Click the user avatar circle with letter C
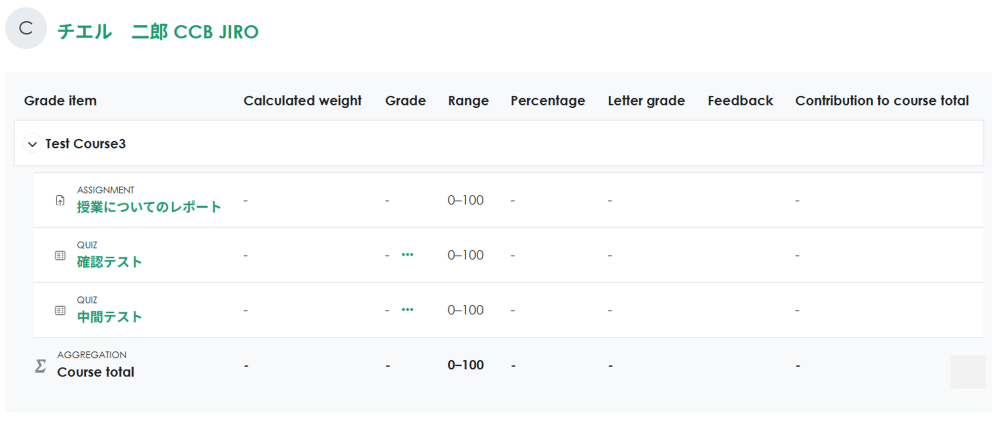1000x427 pixels. [26, 29]
